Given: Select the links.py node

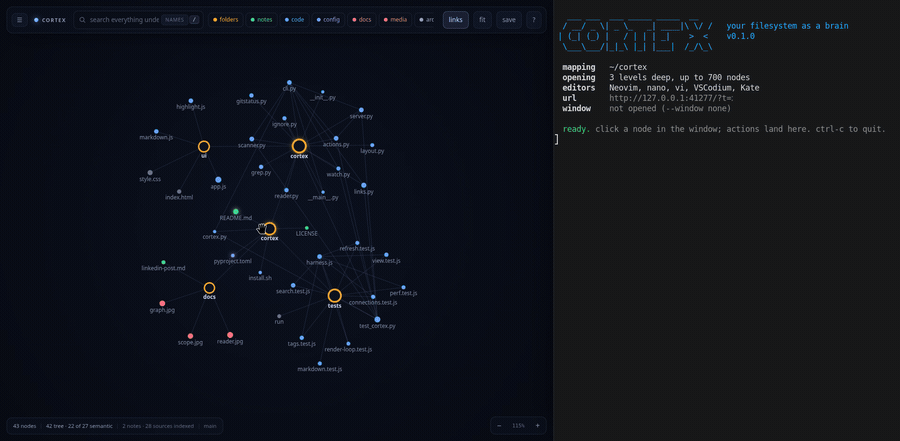Looking at the screenshot, I should pos(364,185).
